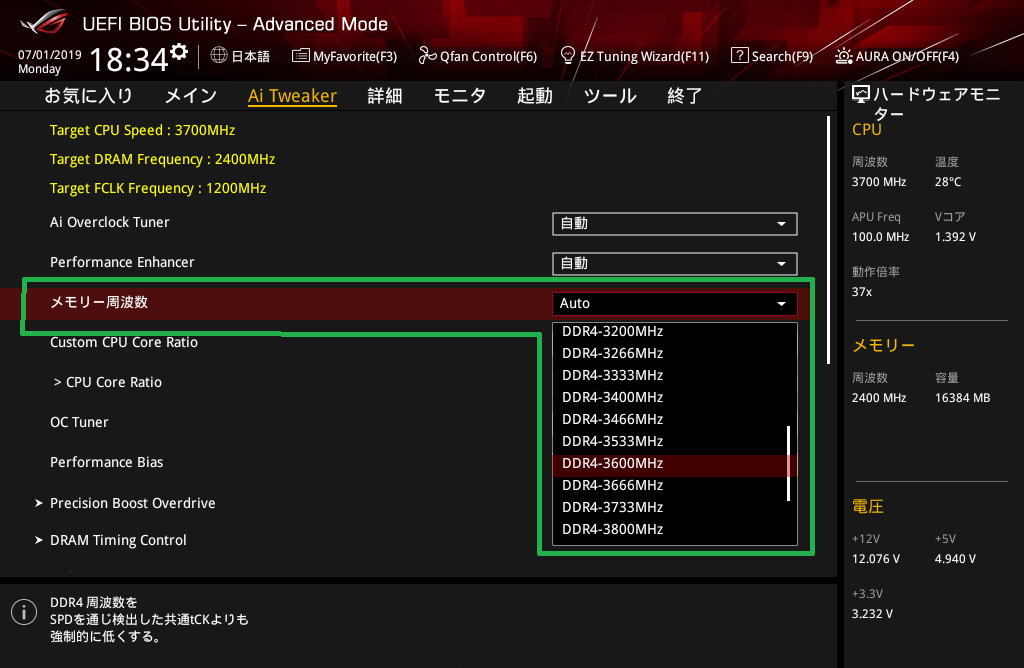Click the dropdown list scrollbar thumb

[x=789, y=464]
